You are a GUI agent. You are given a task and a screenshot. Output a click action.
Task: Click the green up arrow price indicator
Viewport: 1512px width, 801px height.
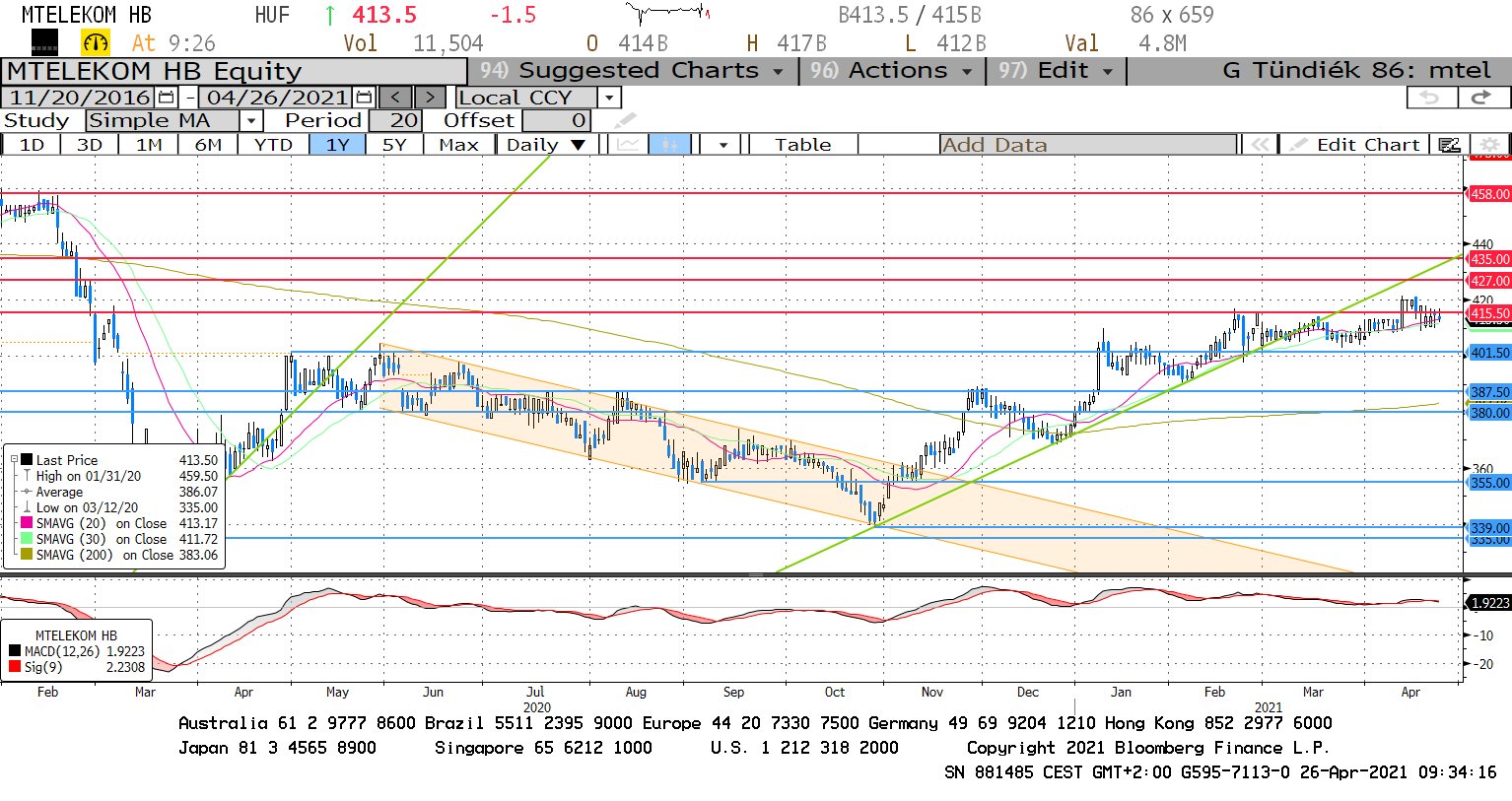click(329, 15)
